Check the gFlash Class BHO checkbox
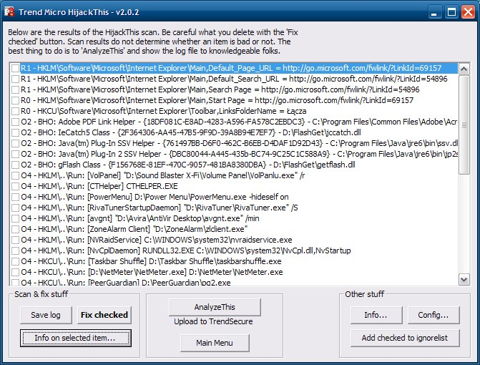480x365 pixels. 15,165
